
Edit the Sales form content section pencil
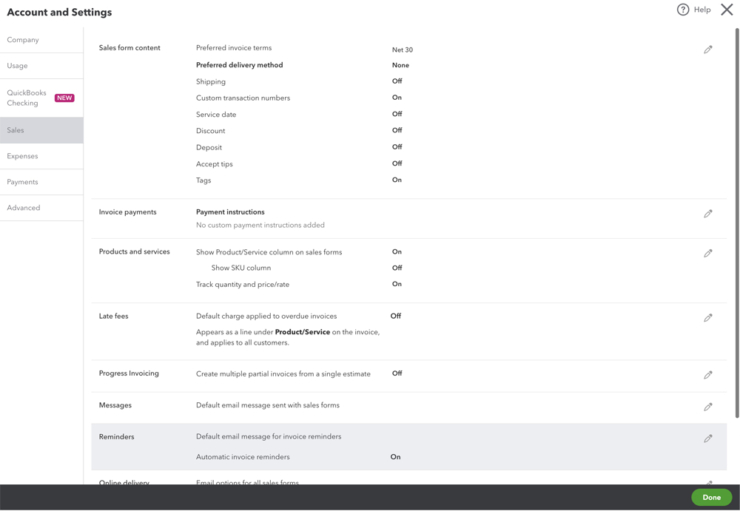coord(708,49)
